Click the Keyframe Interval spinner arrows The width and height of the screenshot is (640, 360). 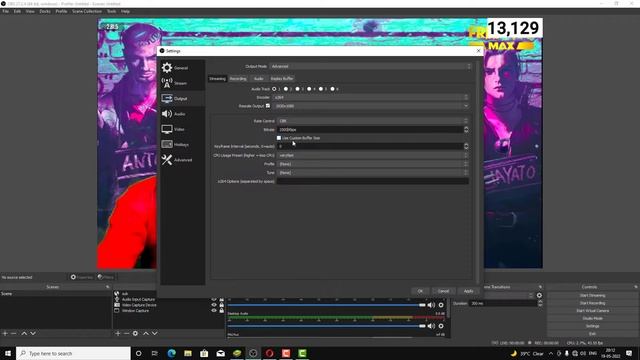[x=466, y=146]
